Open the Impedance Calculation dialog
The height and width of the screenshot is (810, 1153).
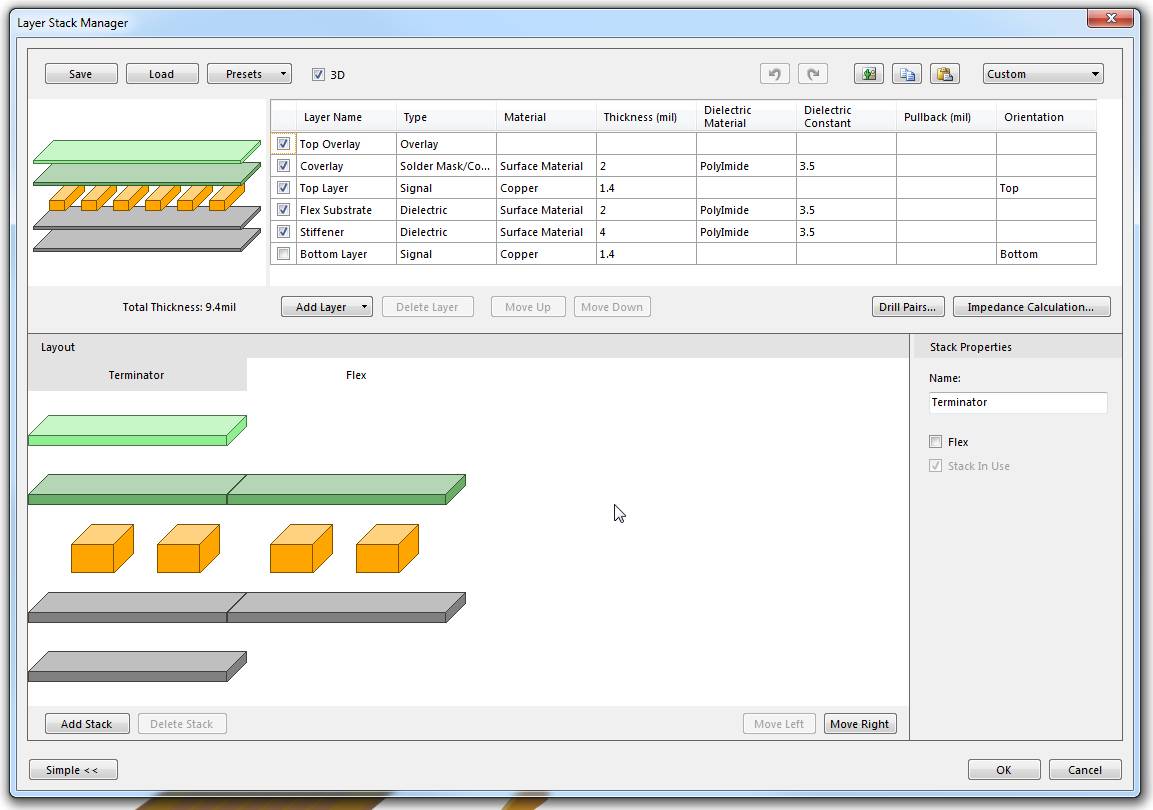pos(1031,307)
